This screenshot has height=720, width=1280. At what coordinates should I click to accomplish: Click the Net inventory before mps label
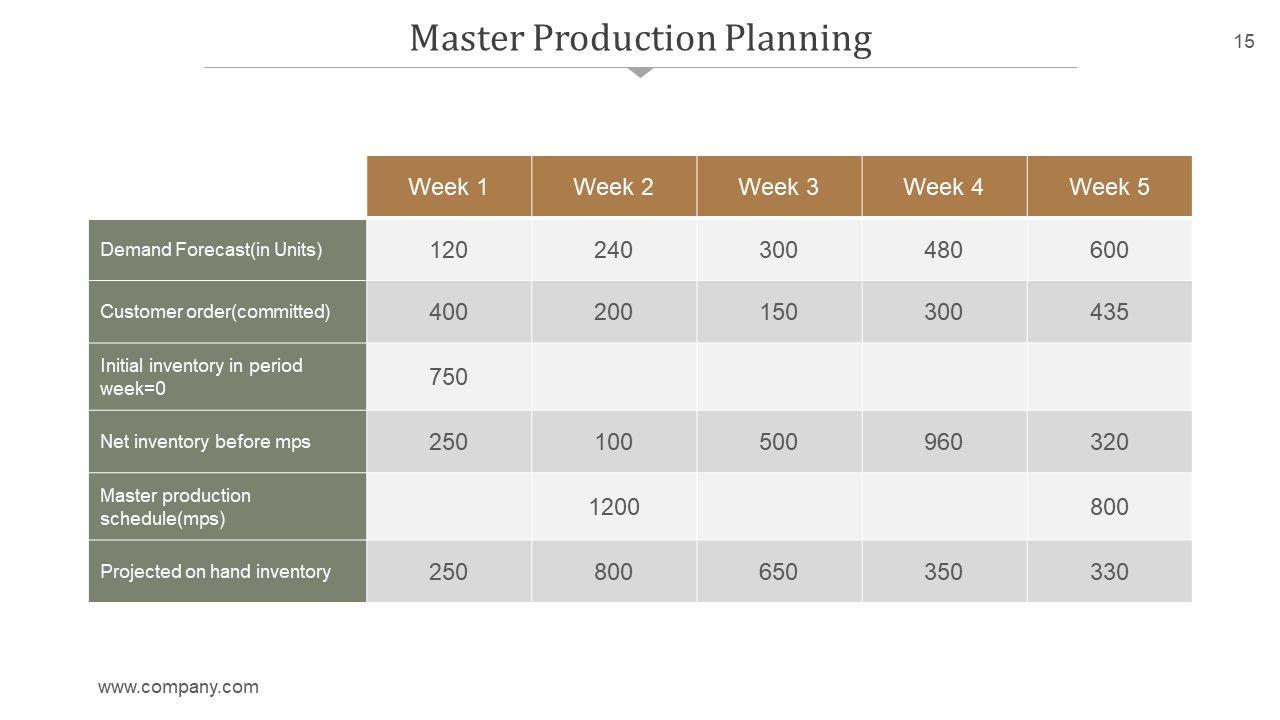coord(205,442)
